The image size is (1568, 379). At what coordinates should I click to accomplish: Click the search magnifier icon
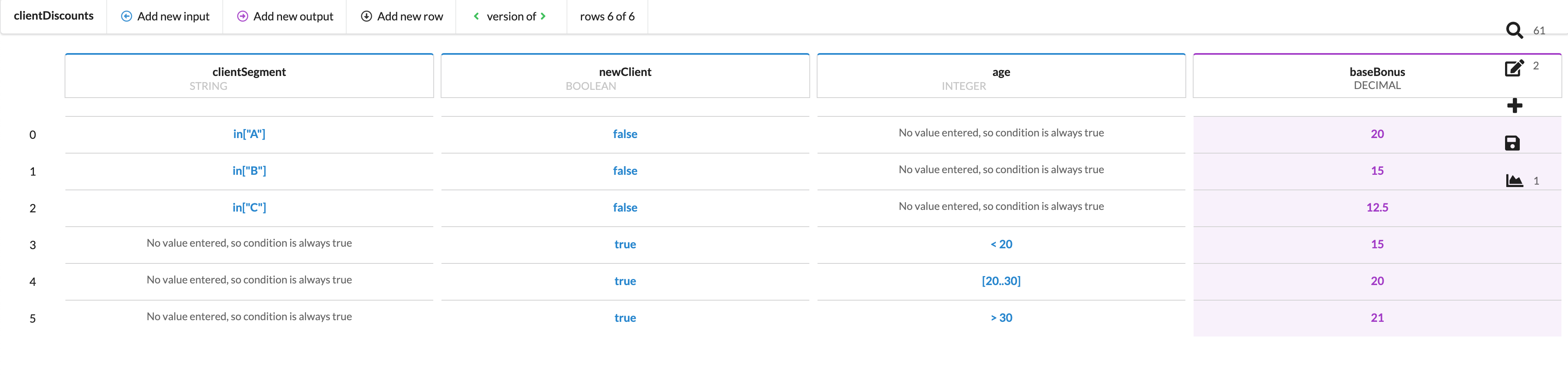click(1514, 30)
